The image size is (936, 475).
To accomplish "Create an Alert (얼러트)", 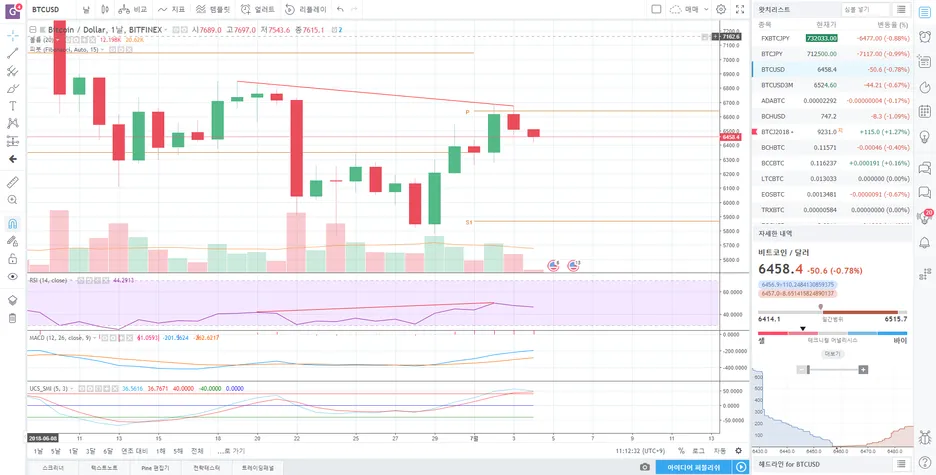I will [x=258, y=9].
